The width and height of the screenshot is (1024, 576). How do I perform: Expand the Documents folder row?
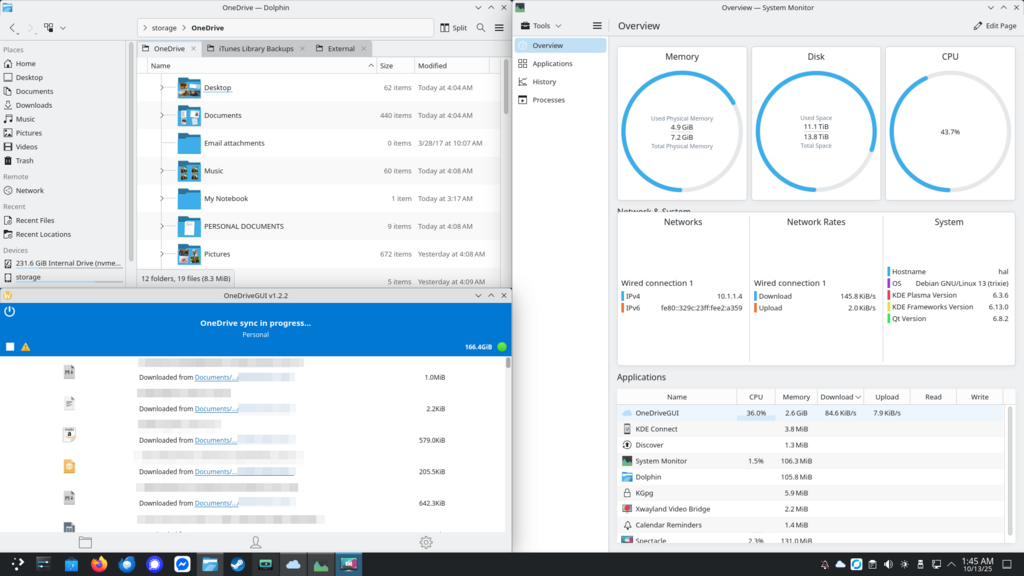[x=162, y=115]
